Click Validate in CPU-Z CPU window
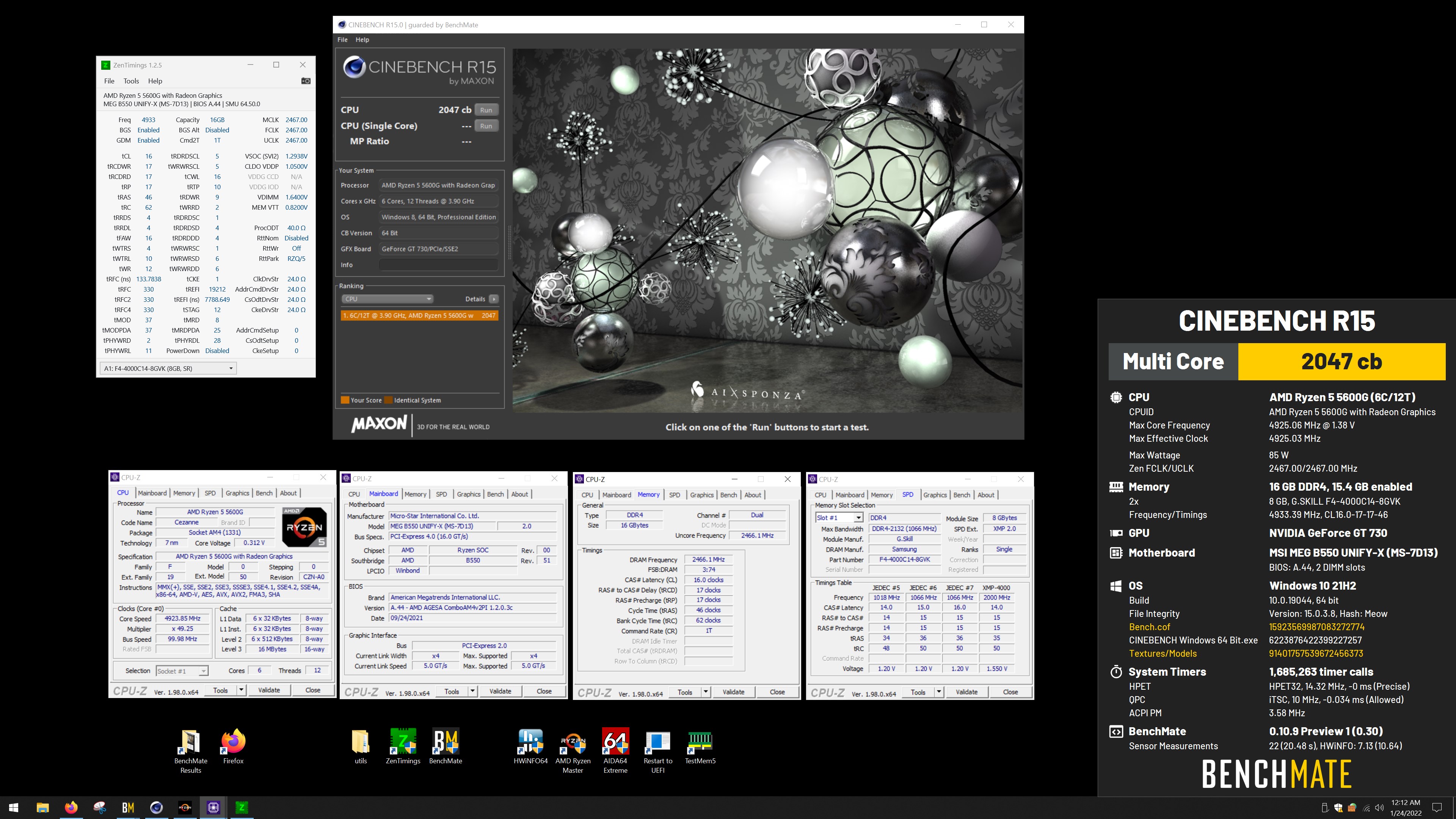1456x819 pixels. [269, 690]
